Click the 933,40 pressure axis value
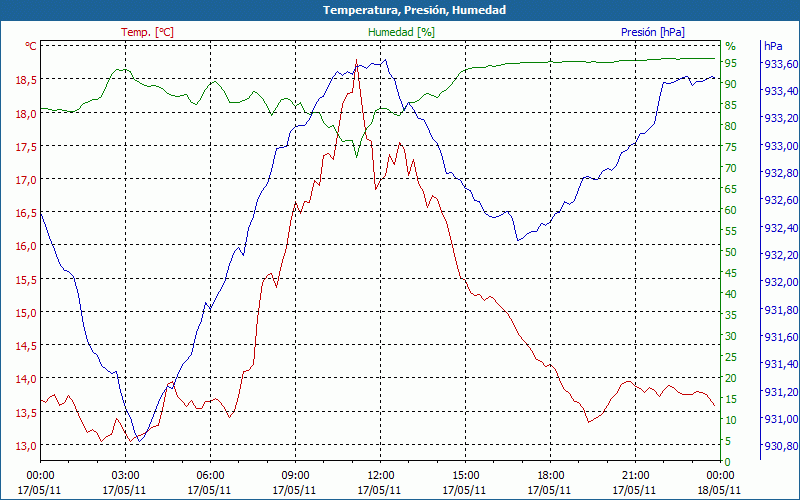800x500 pixels. 780,91
